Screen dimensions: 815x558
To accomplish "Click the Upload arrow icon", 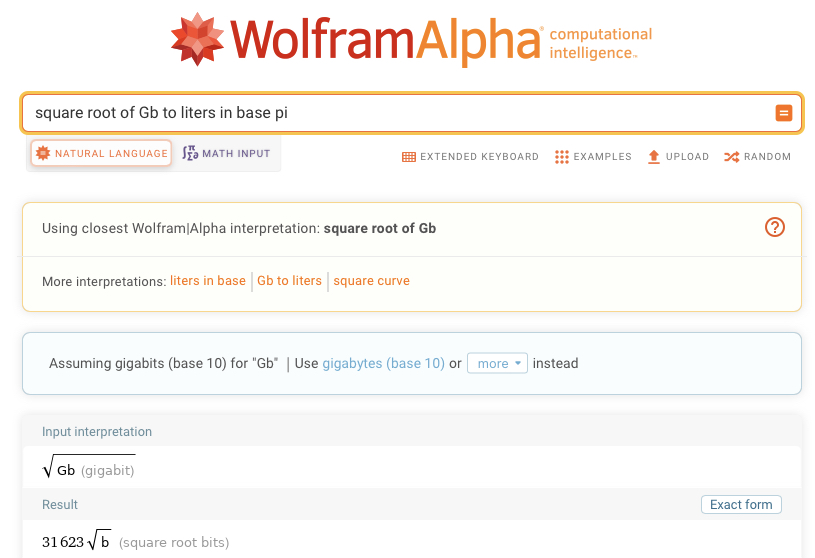I will tap(654, 157).
